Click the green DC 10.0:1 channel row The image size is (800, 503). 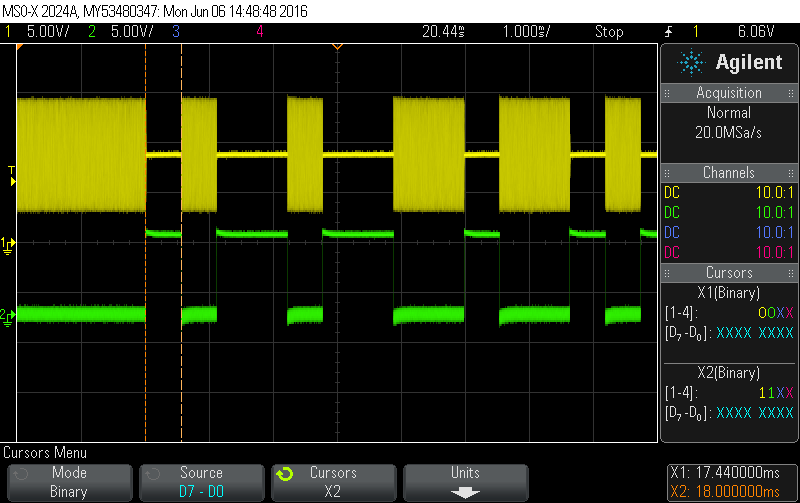coord(729,213)
